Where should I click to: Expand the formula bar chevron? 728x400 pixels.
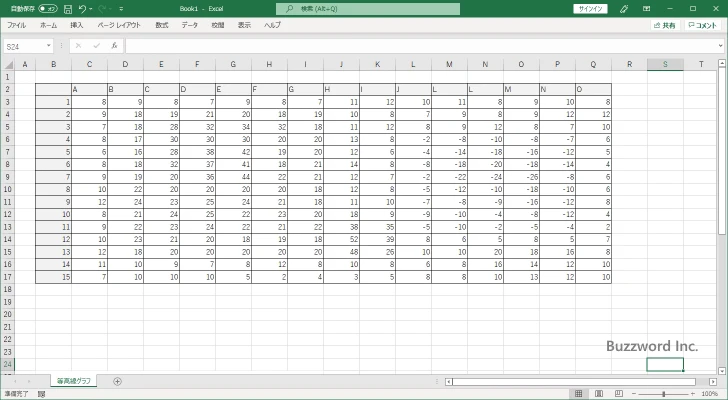(x=721, y=46)
